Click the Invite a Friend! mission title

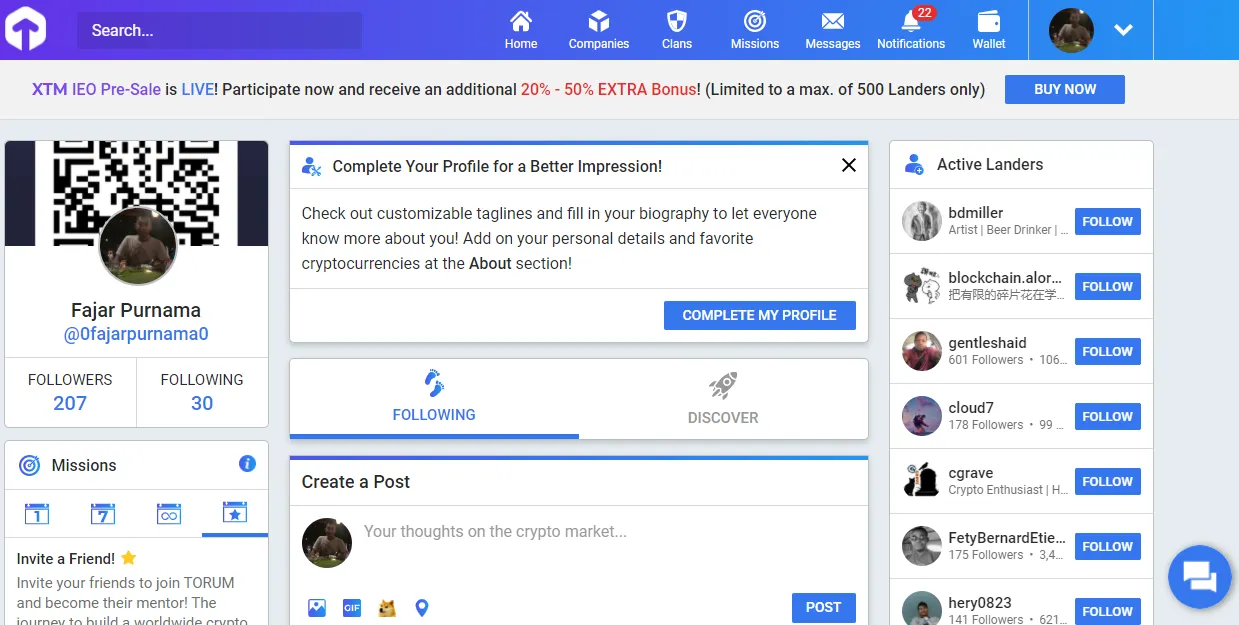point(66,559)
